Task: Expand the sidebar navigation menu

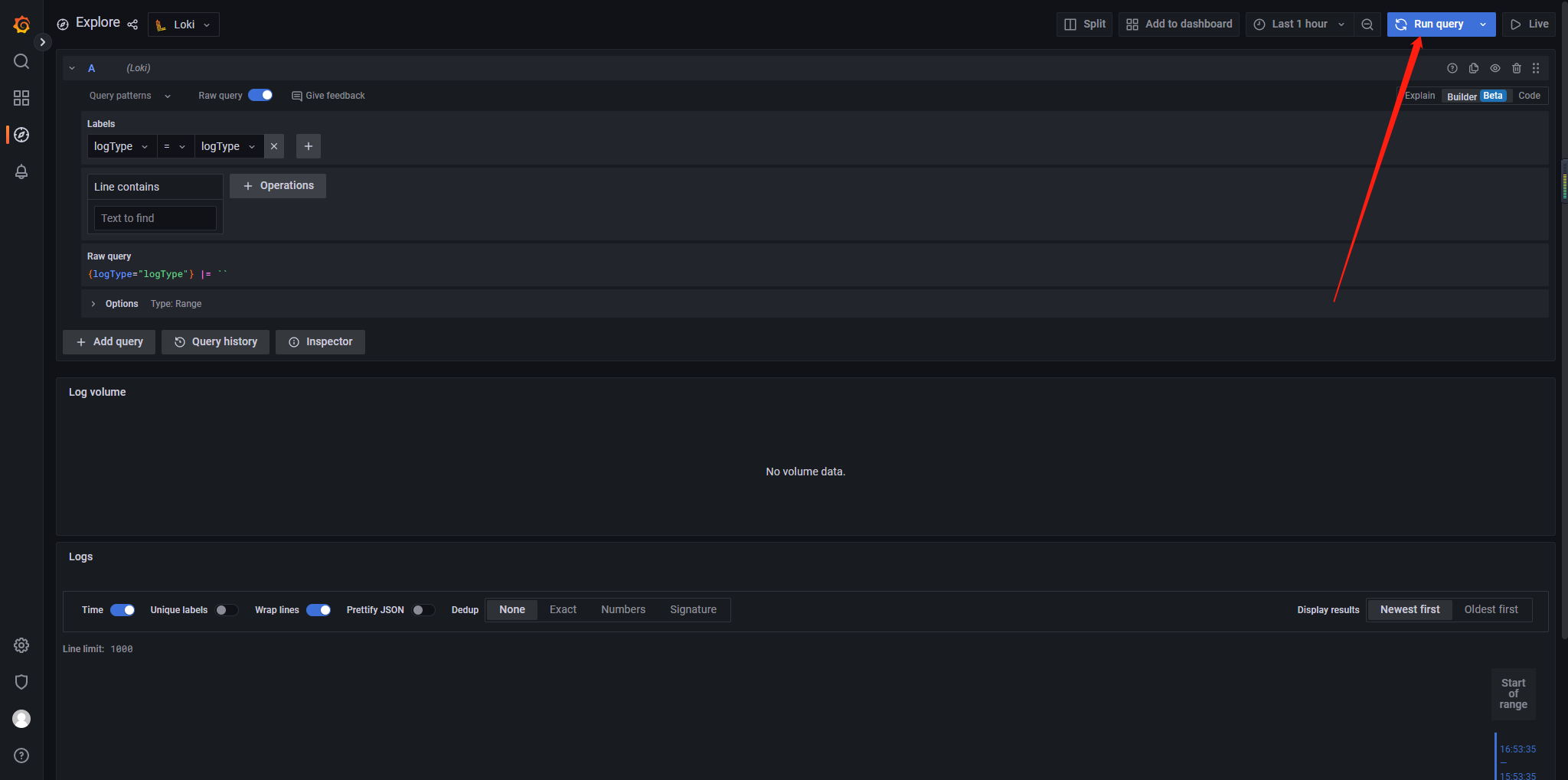Action: pos(43,42)
